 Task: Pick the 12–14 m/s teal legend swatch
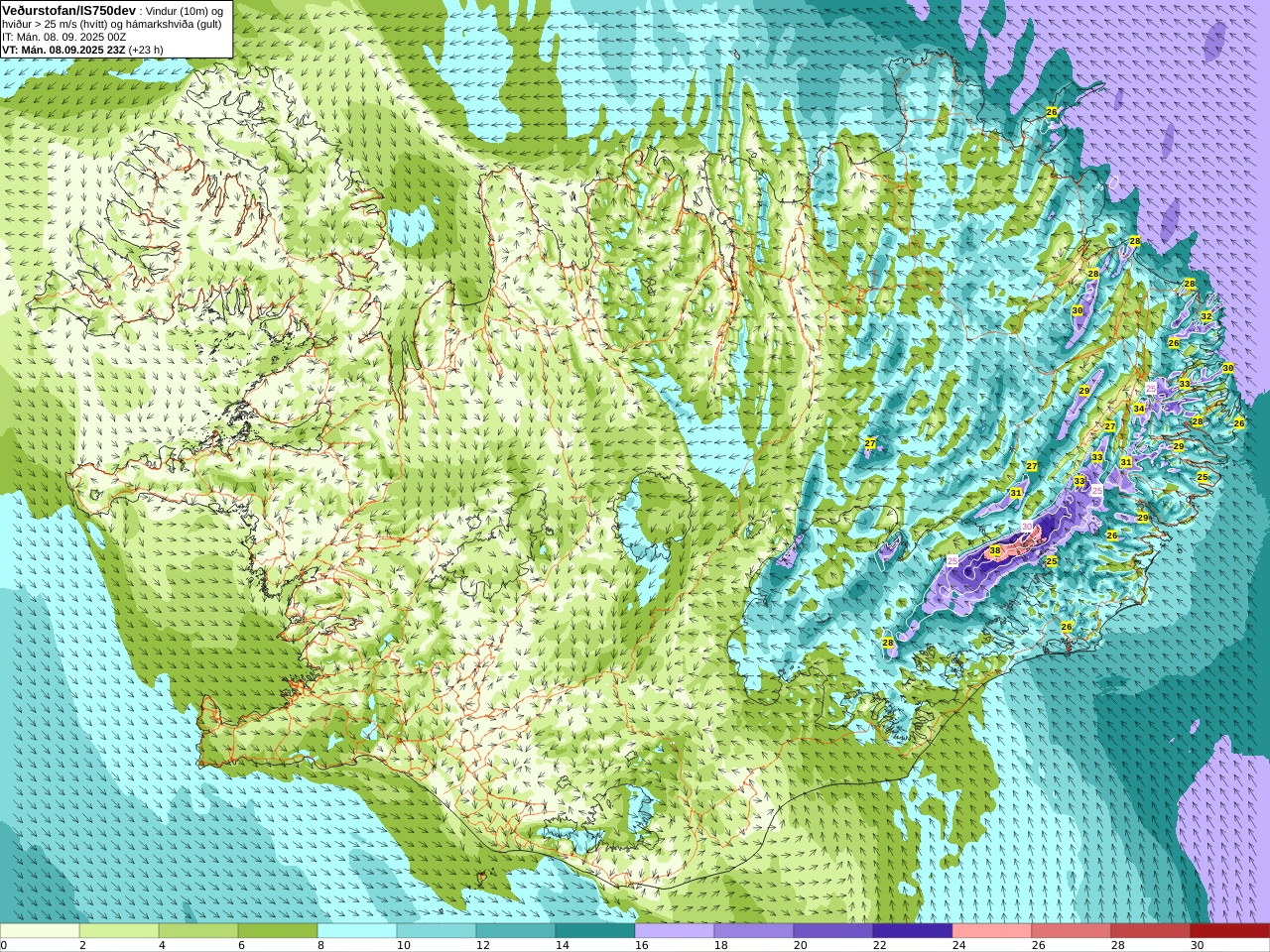516,931
